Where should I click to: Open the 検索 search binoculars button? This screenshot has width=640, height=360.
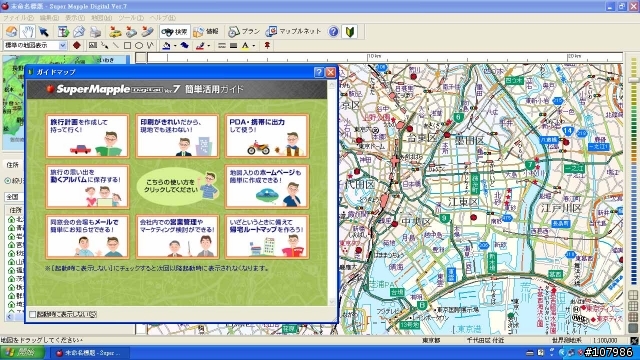coord(174,31)
